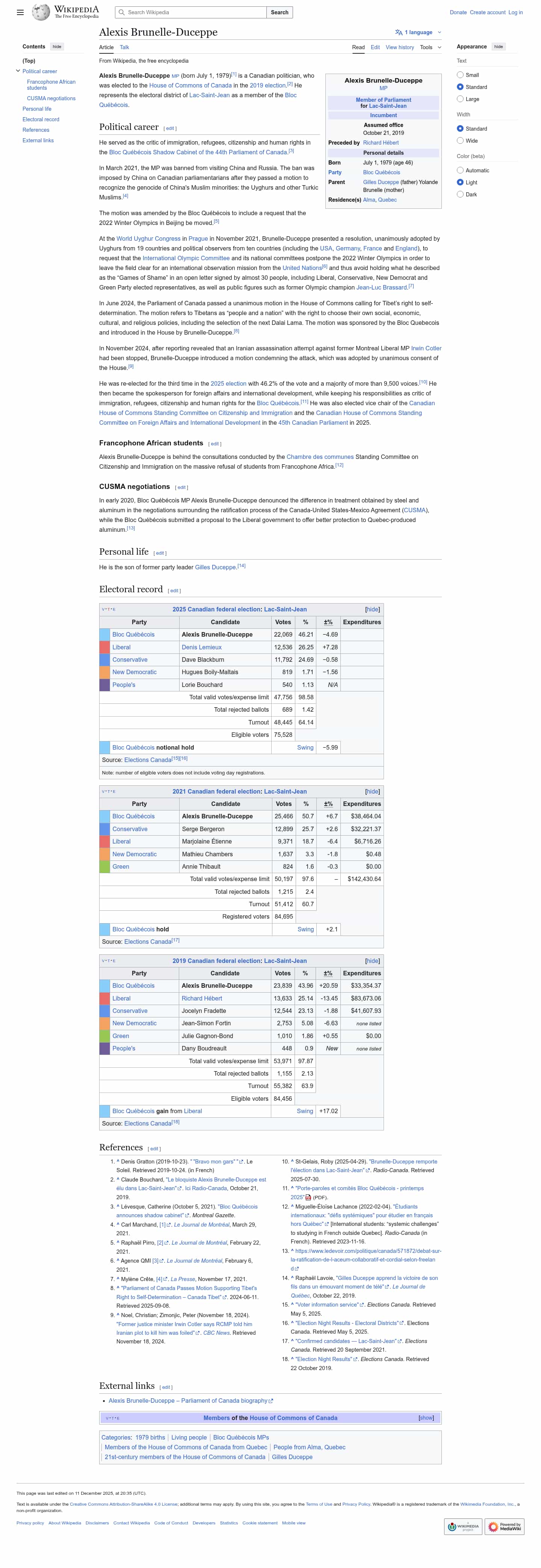
Task: Select Wide width option
Action: [x=460, y=140]
